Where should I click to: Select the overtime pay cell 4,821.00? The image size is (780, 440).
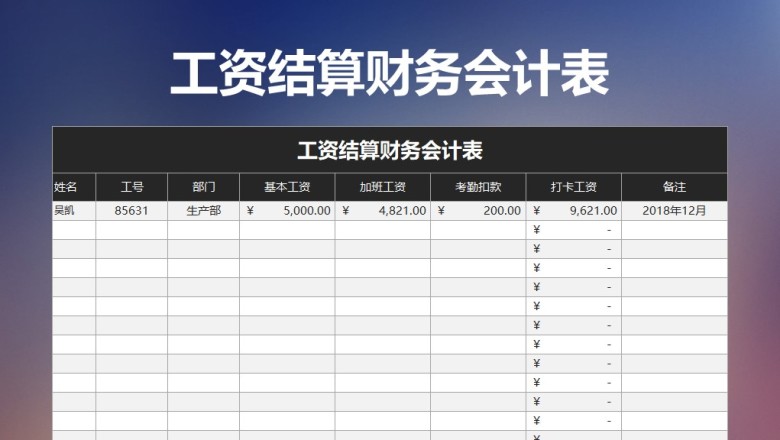(x=383, y=211)
